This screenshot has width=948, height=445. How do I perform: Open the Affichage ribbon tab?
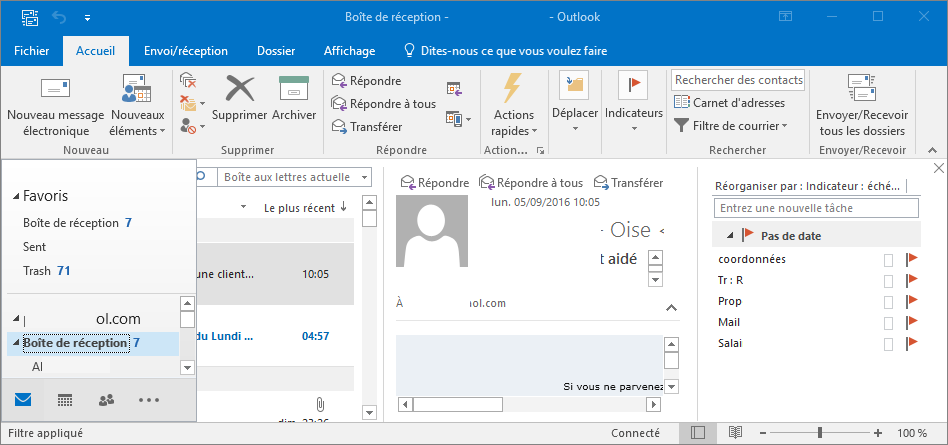(349, 51)
